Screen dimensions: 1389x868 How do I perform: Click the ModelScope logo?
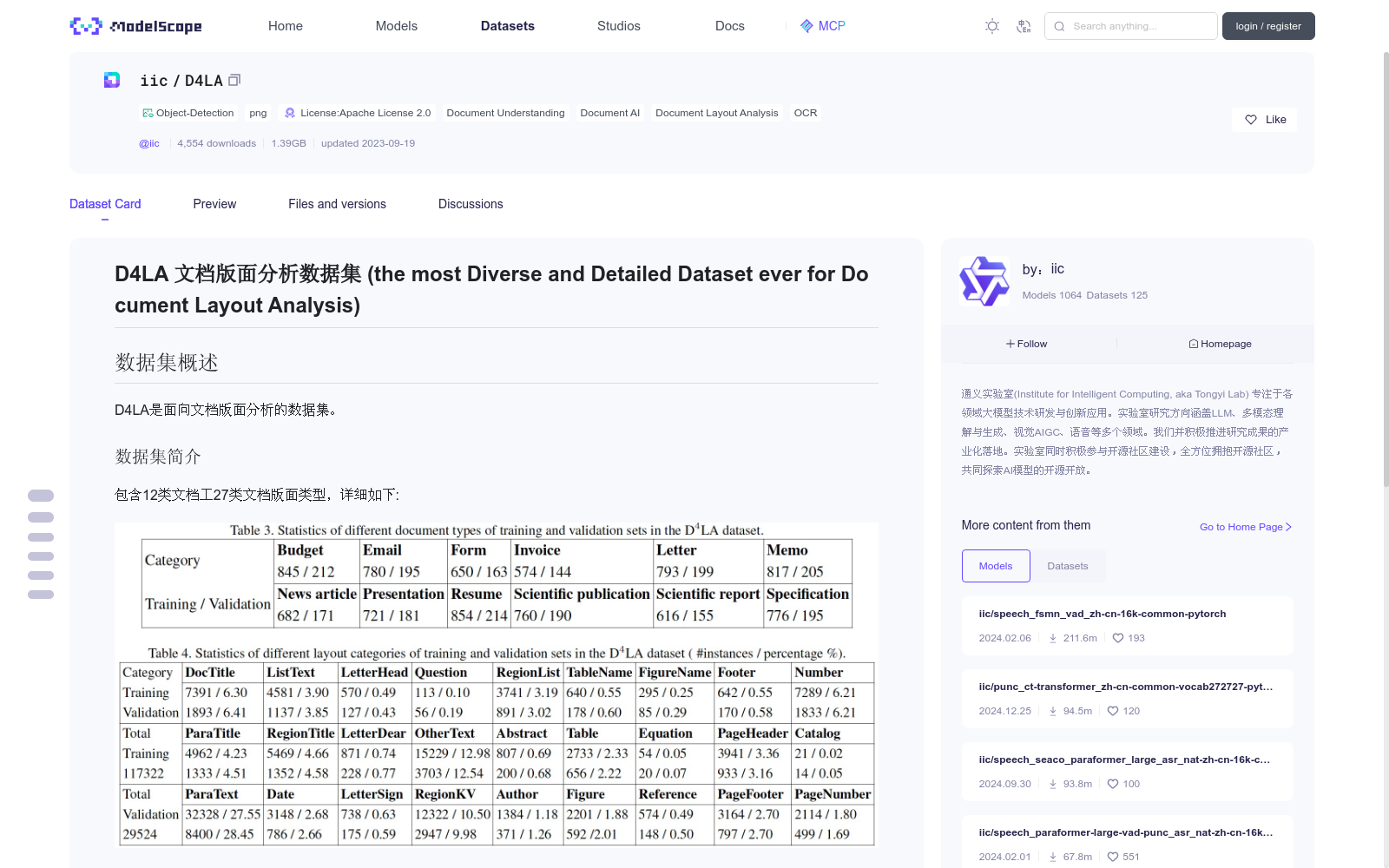136,26
